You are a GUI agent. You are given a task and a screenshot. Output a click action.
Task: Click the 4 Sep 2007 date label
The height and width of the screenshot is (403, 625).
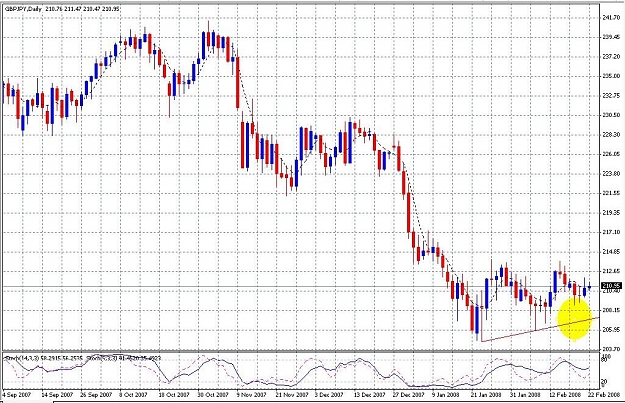coord(16,395)
